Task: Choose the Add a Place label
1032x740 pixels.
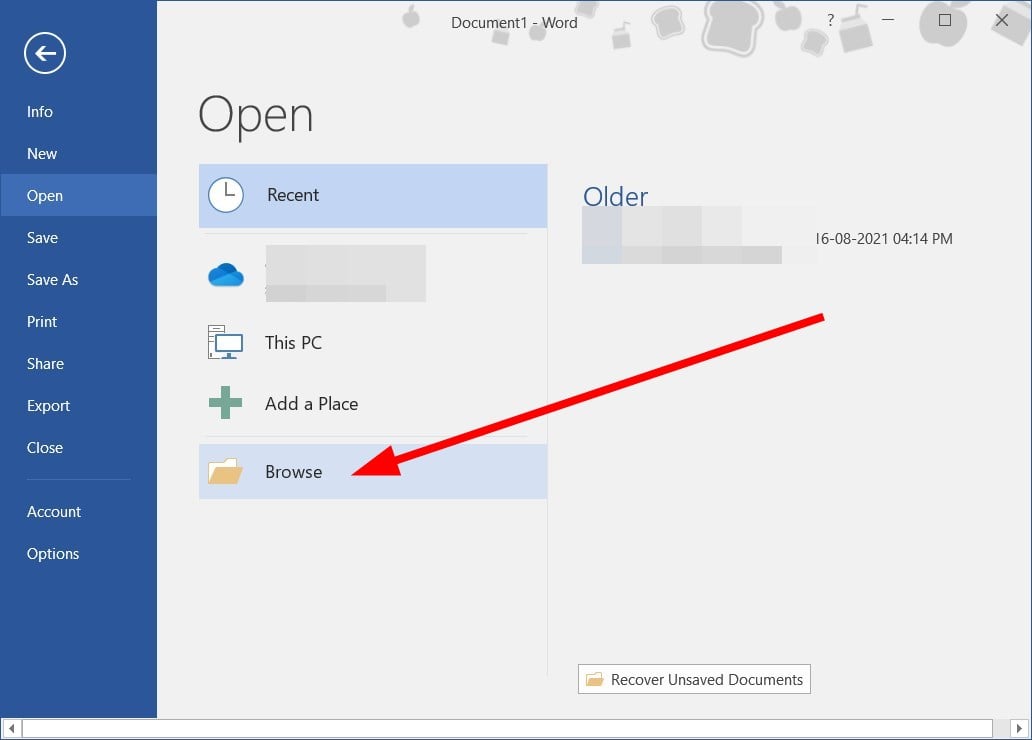Action: pyautogui.click(x=311, y=404)
